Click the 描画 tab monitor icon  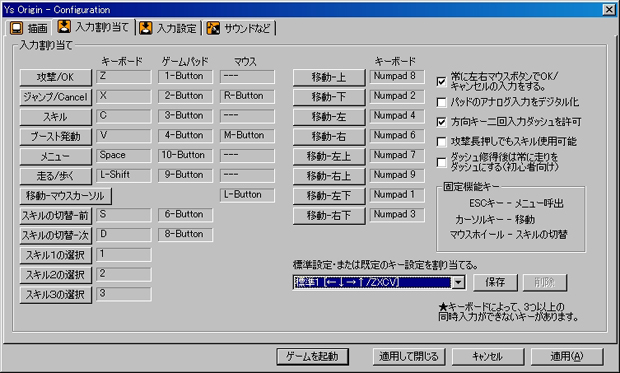(17, 28)
